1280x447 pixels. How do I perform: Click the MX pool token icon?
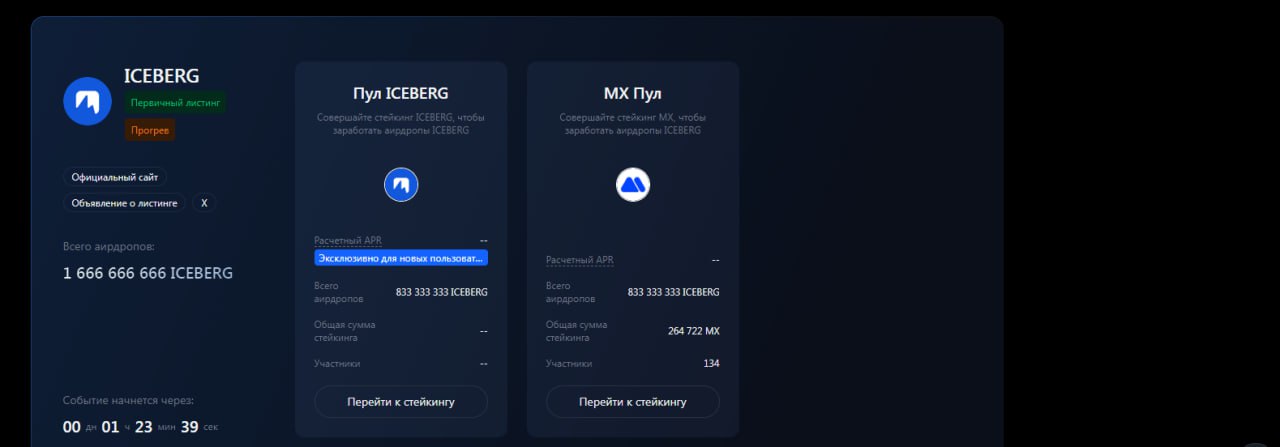pyautogui.click(x=633, y=185)
